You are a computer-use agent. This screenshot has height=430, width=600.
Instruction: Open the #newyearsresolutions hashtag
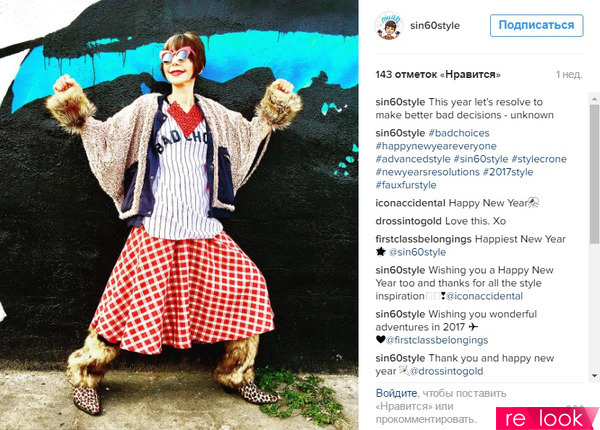(427, 172)
